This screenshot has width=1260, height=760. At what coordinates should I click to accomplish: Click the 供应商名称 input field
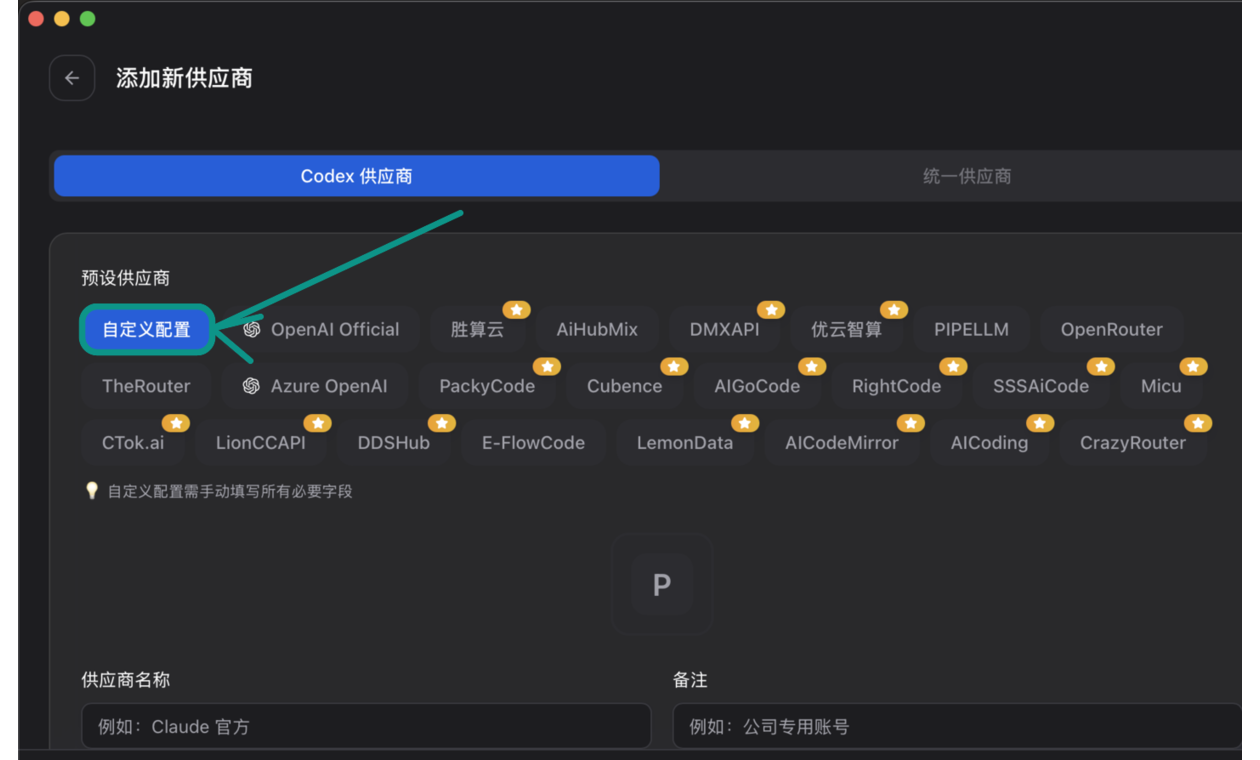coord(367,727)
